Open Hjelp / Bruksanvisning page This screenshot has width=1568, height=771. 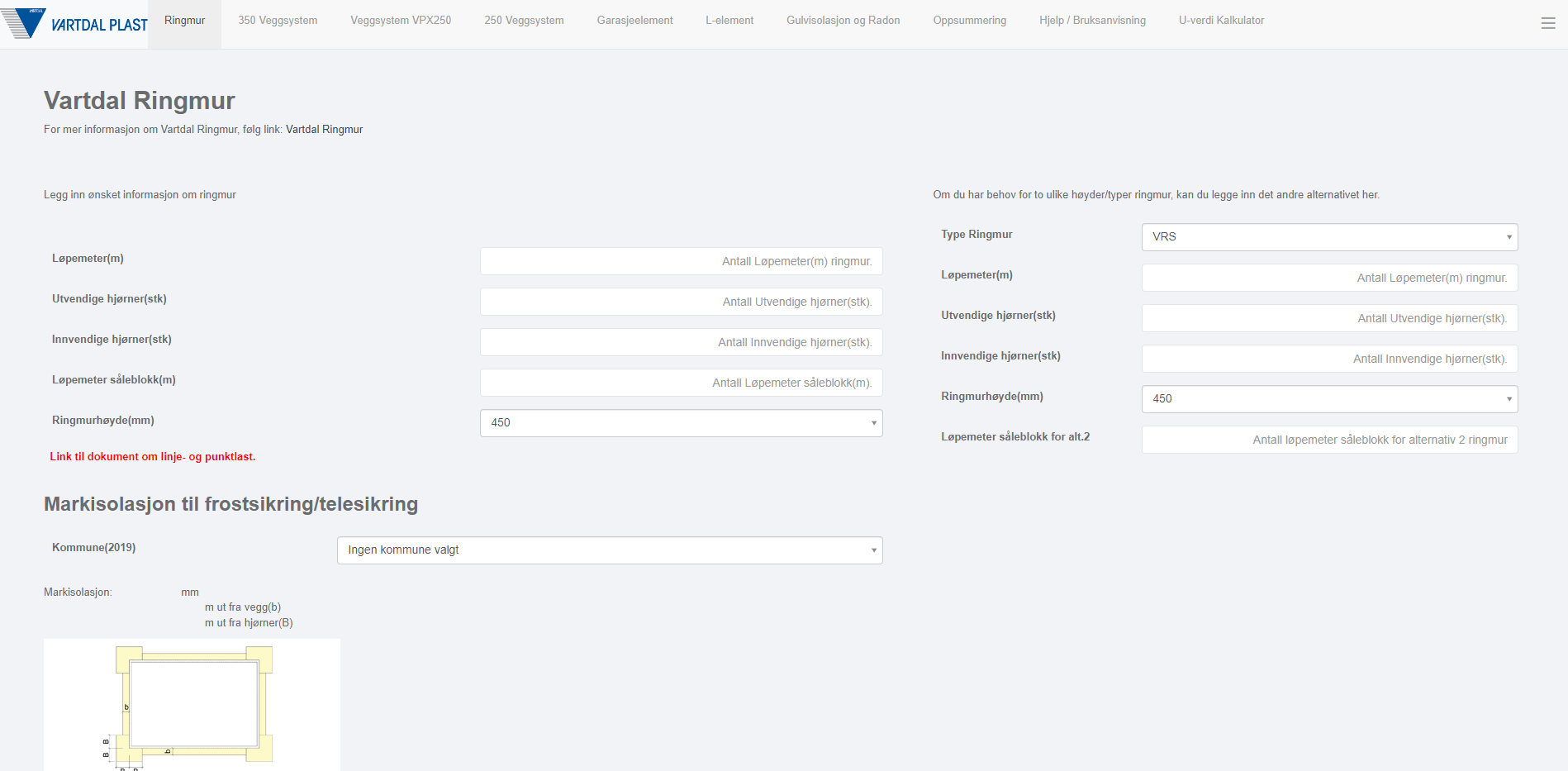(1092, 21)
